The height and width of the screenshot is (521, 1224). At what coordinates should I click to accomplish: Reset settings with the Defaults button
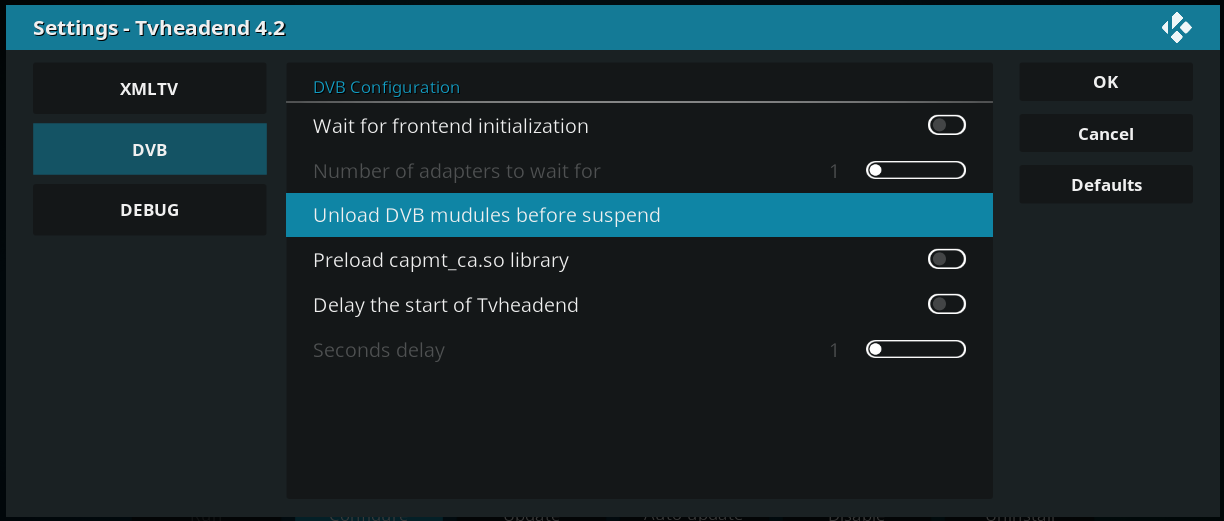coord(1105,185)
